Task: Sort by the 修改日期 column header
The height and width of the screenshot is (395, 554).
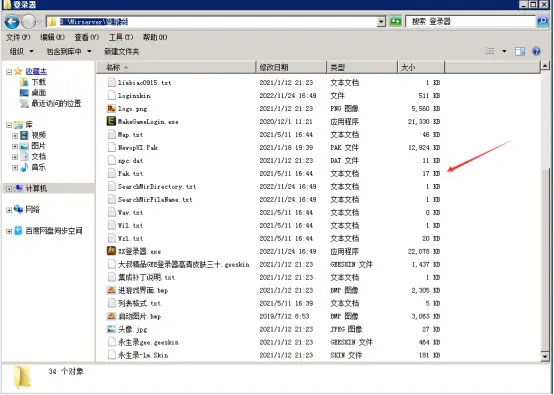Action: coord(291,67)
